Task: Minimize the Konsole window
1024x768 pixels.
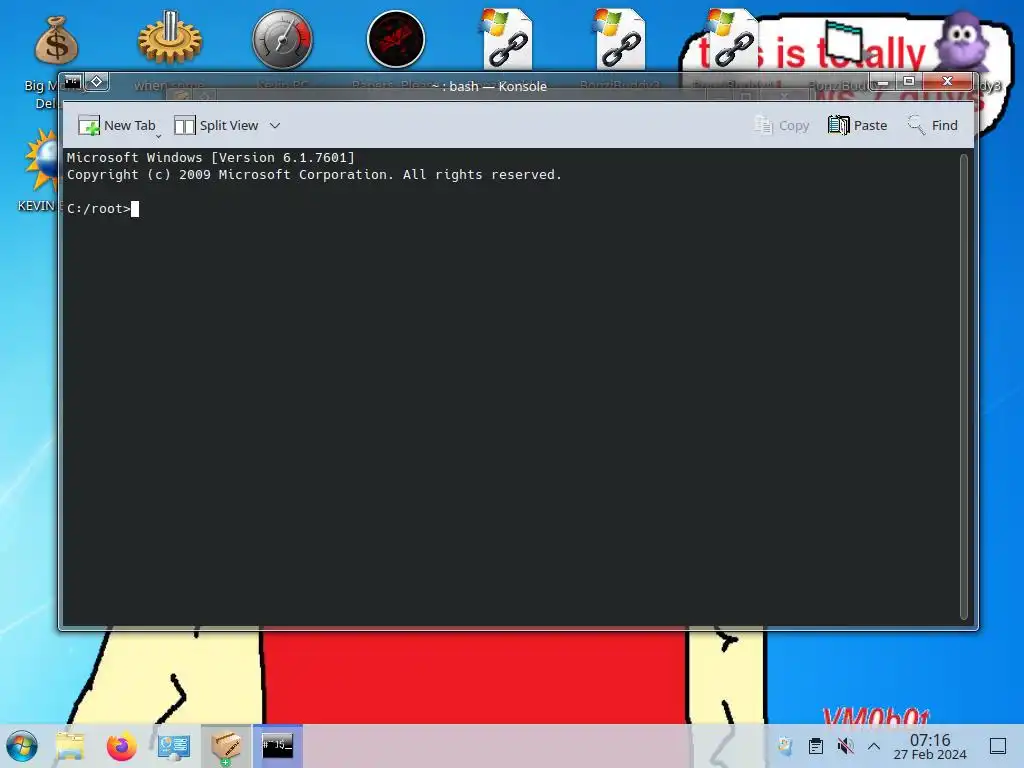Action: (883, 82)
